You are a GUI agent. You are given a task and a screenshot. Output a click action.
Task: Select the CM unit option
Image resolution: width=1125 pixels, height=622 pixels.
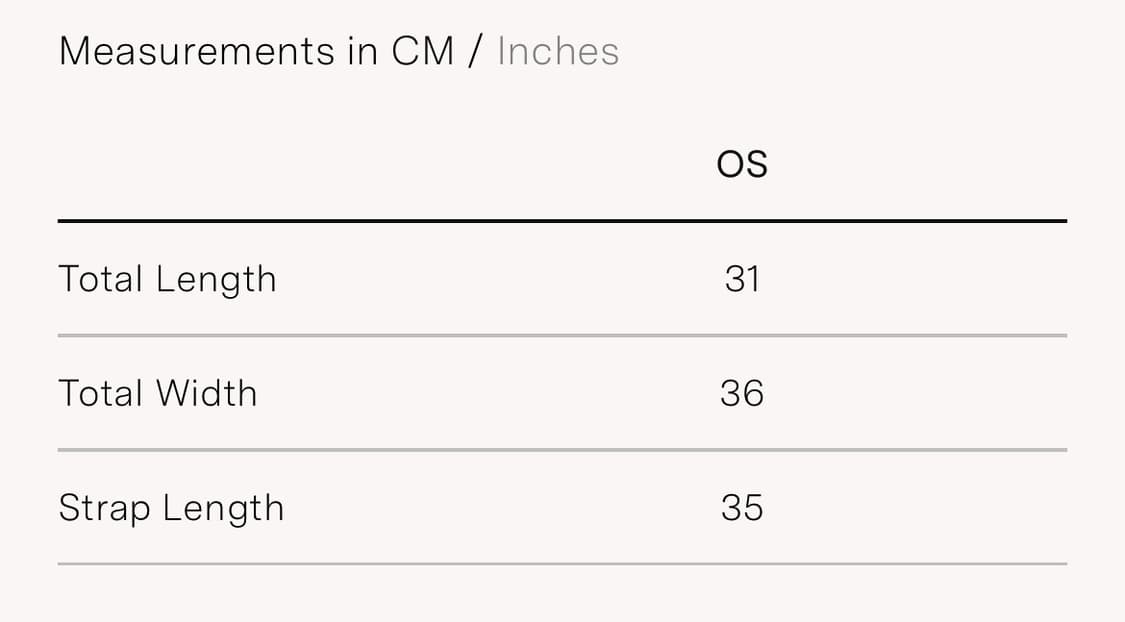pos(423,52)
